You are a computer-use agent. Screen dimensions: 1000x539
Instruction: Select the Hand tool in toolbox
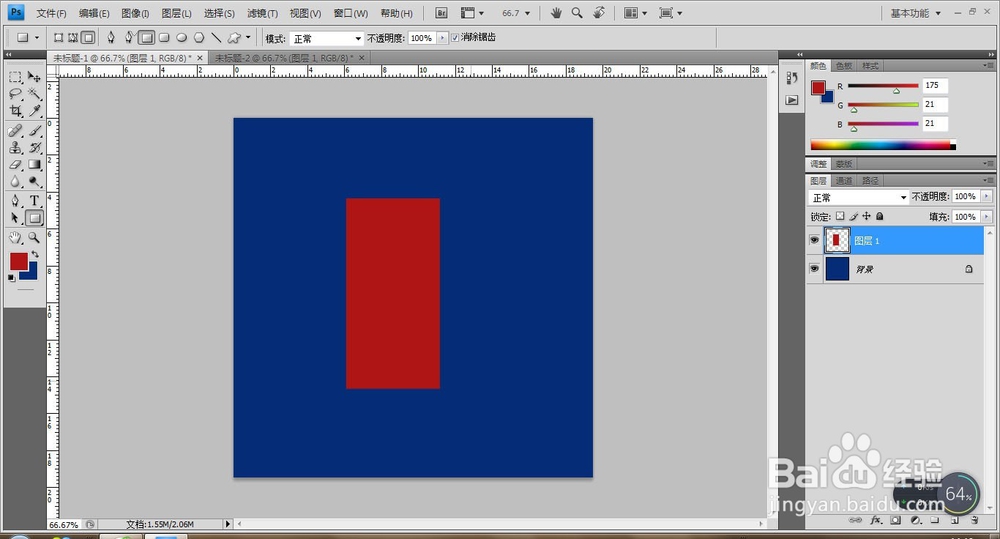tap(15, 238)
